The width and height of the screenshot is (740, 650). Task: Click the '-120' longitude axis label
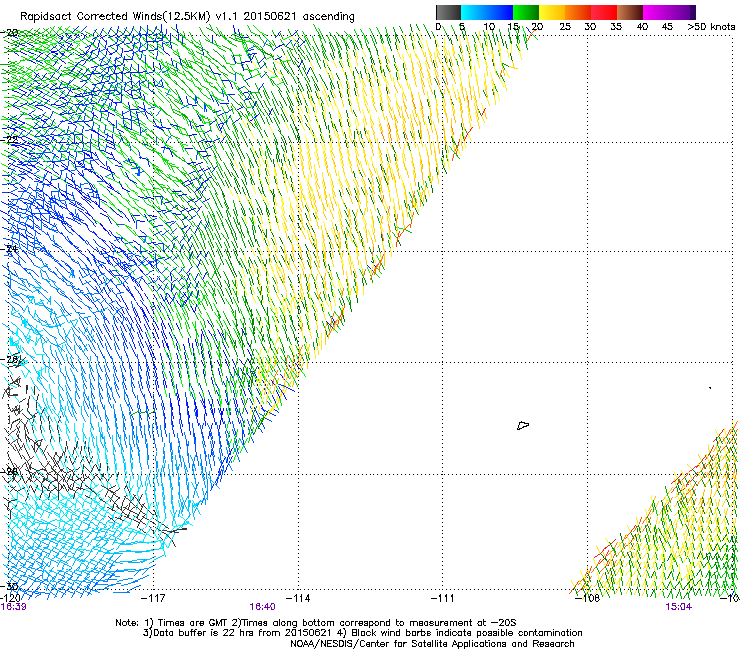(x=11, y=598)
